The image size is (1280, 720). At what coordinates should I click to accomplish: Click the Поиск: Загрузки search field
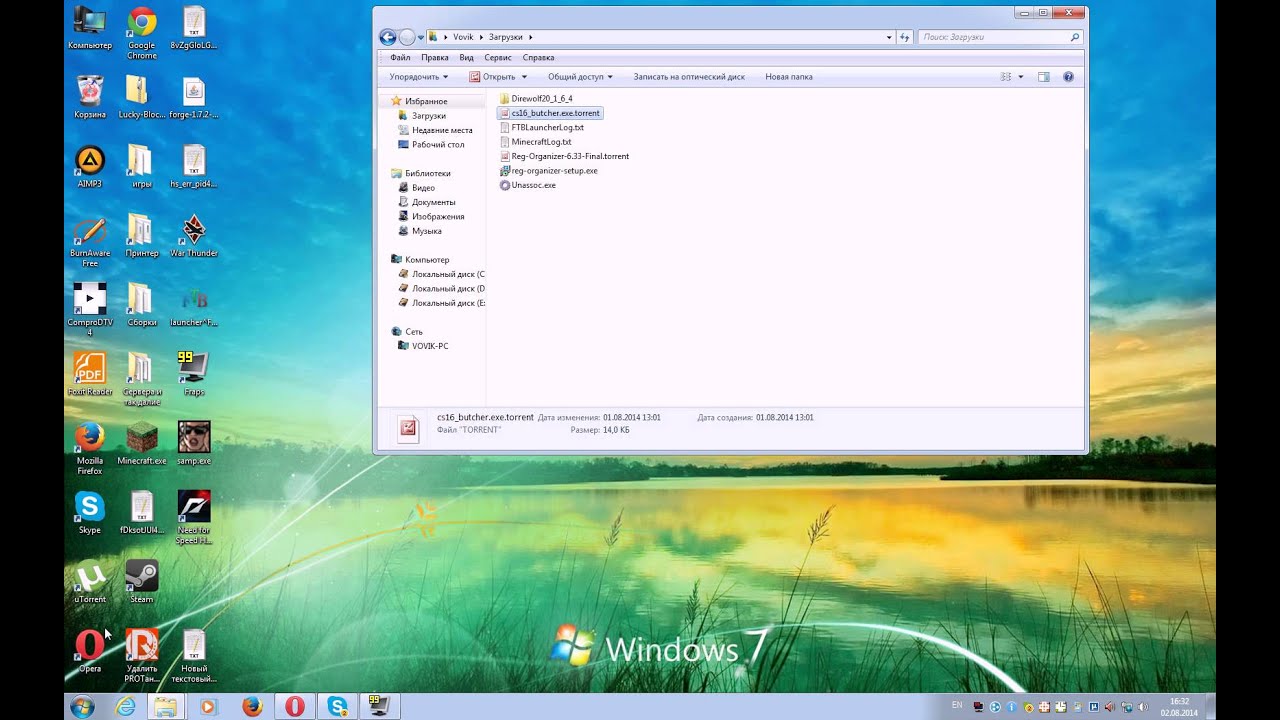tap(1000, 37)
